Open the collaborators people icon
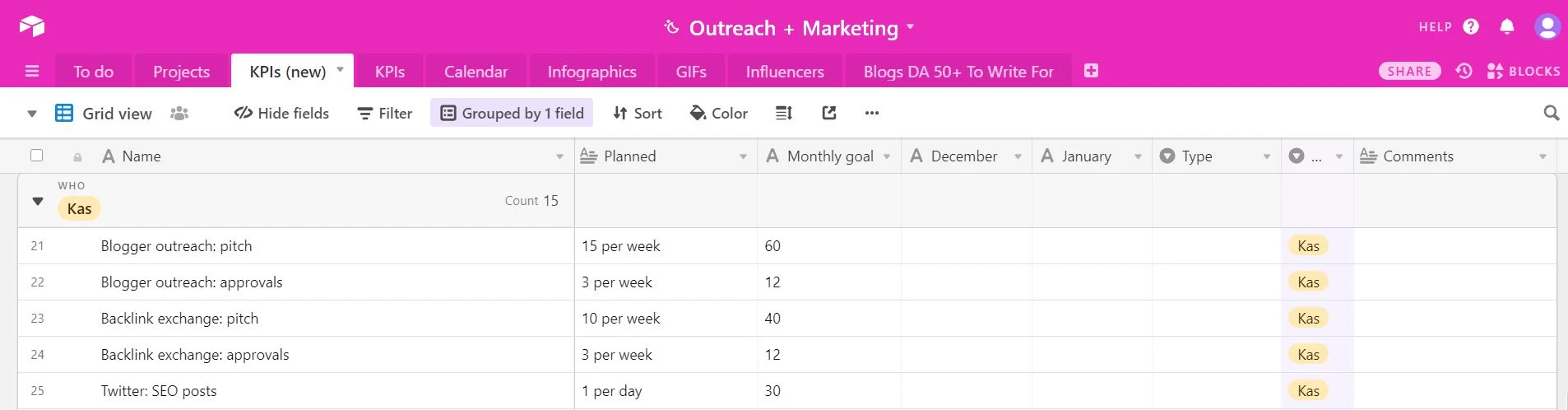 click(179, 113)
